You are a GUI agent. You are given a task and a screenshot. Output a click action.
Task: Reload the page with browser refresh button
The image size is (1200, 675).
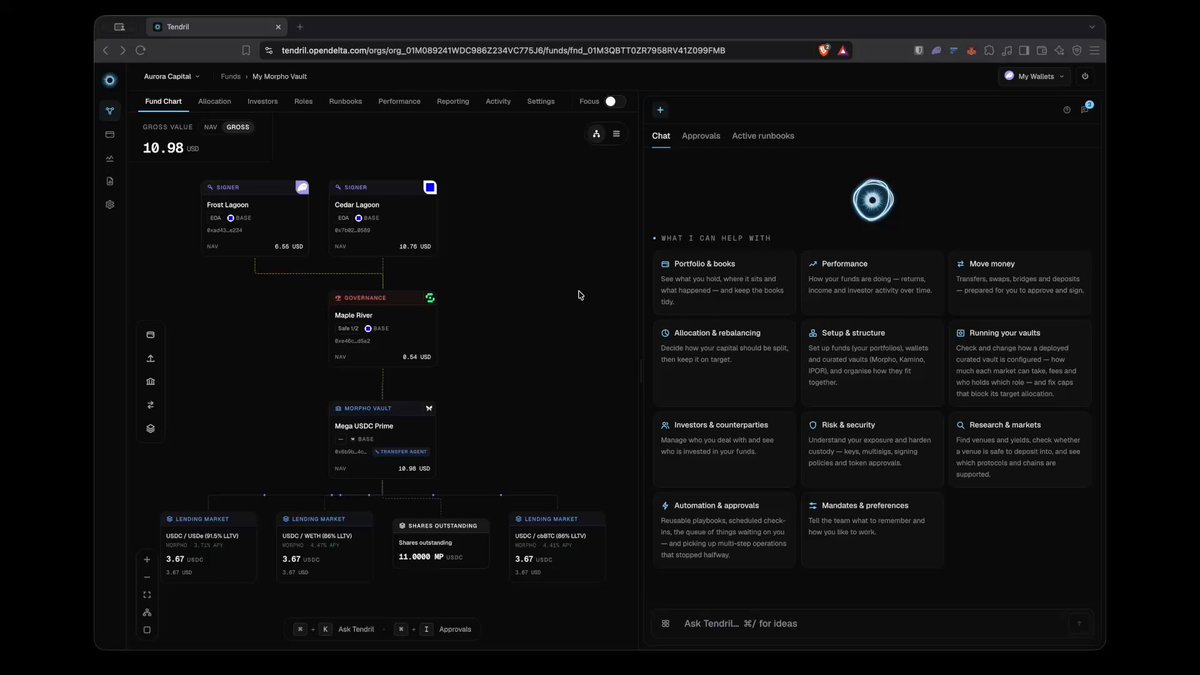click(140, 50)
